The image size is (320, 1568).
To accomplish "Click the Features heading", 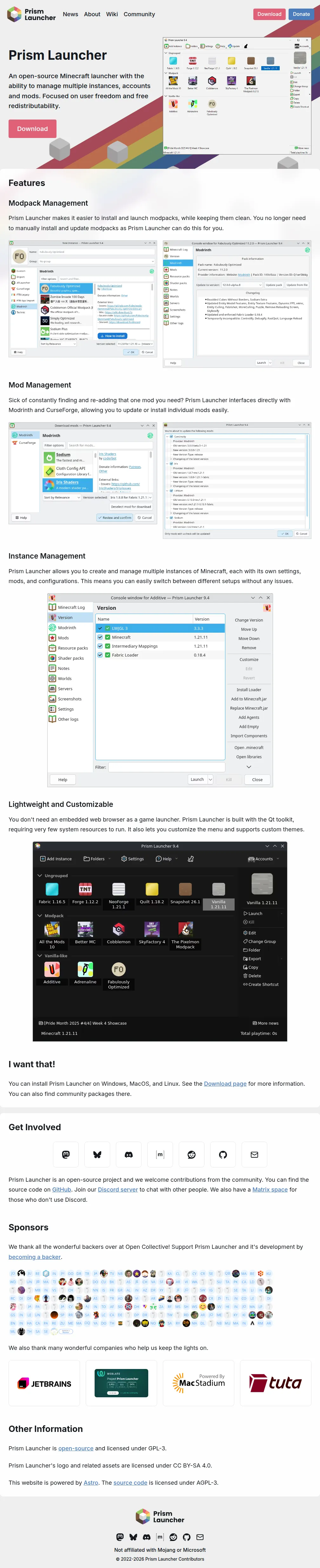I will (x=27, y=182).
